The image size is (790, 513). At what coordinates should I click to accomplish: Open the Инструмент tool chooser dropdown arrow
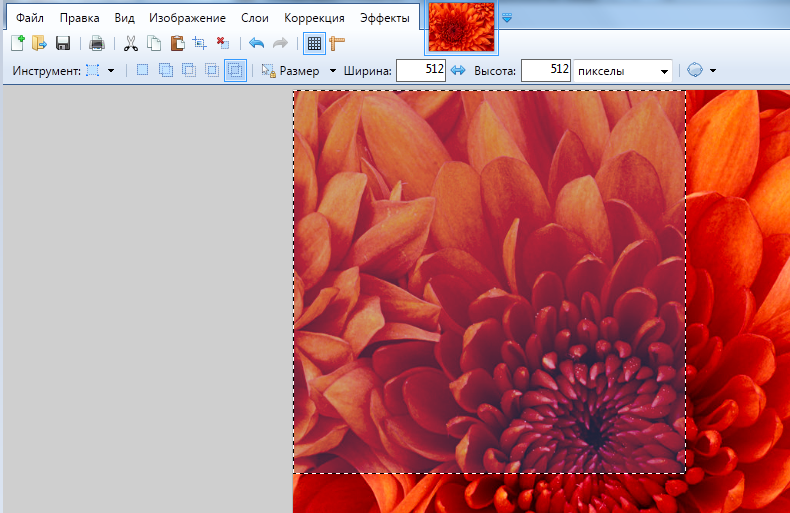111,71
